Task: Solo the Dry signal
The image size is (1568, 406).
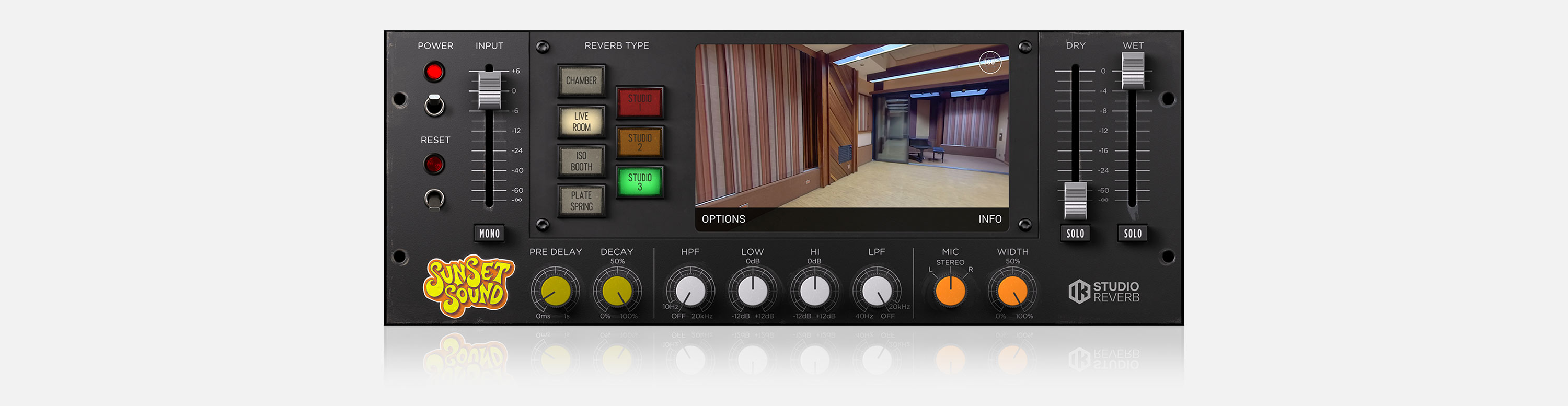Action: [1075, 233]
